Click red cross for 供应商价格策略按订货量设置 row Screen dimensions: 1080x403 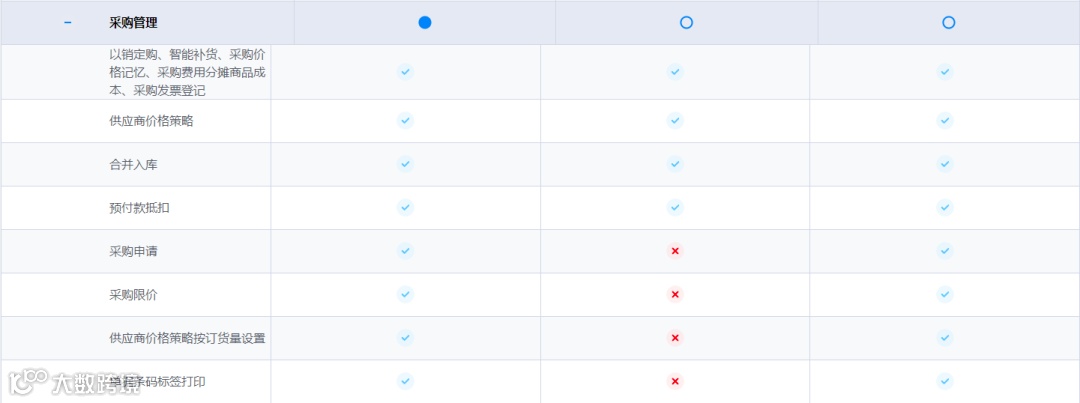click(x=675, y=338)
